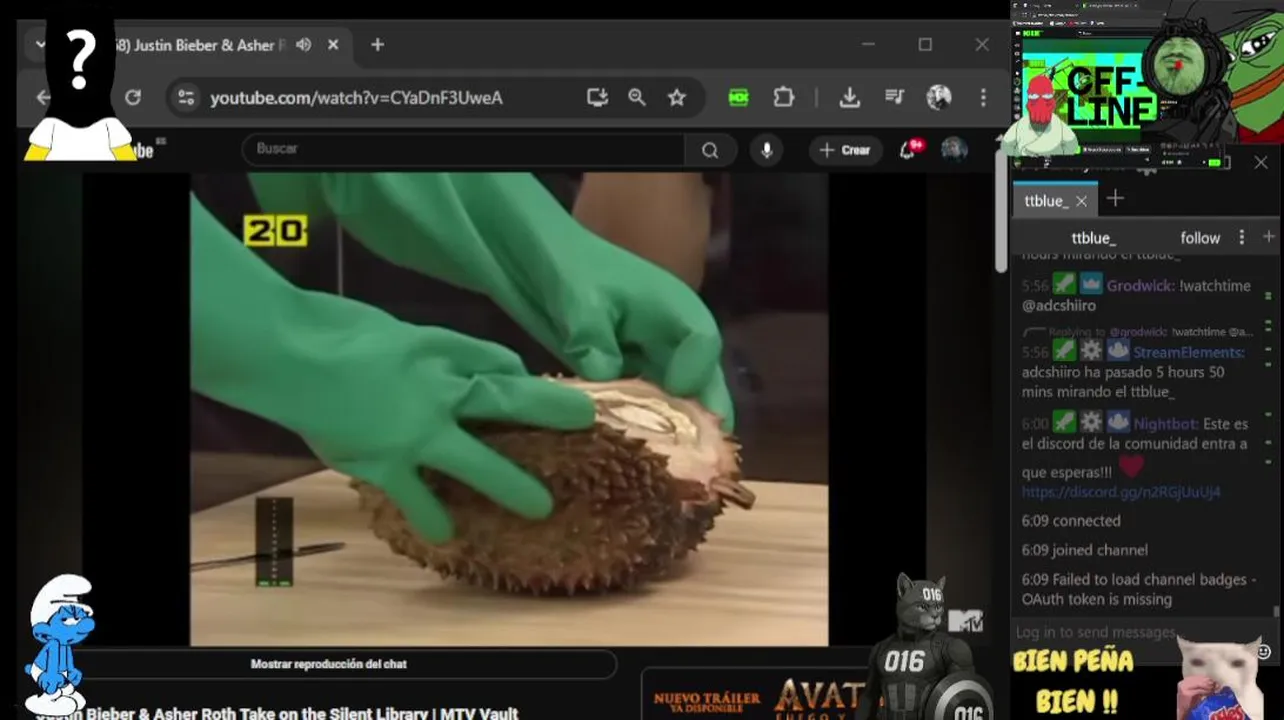
Task: Open the media controls icon
Action: [895, 97]
